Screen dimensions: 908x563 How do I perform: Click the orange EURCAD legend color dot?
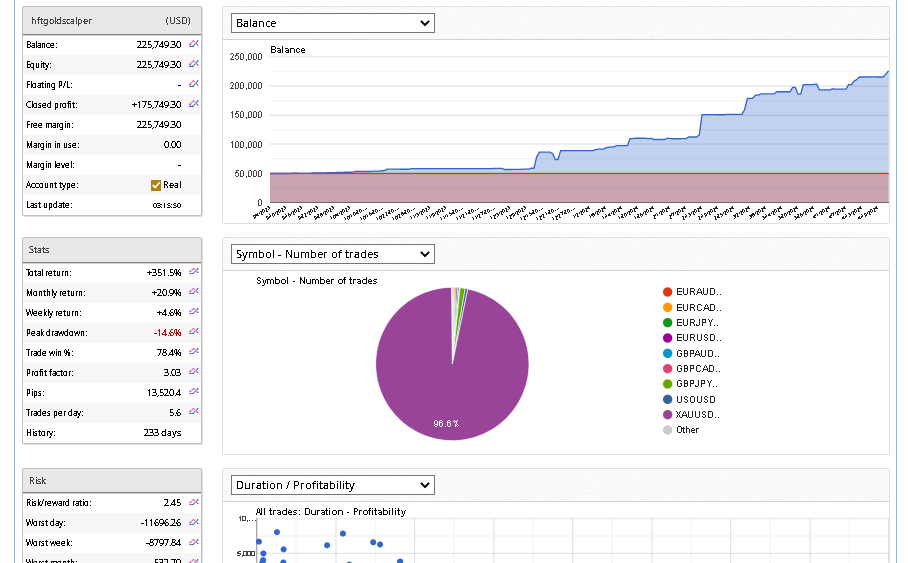tap(668, 307)
